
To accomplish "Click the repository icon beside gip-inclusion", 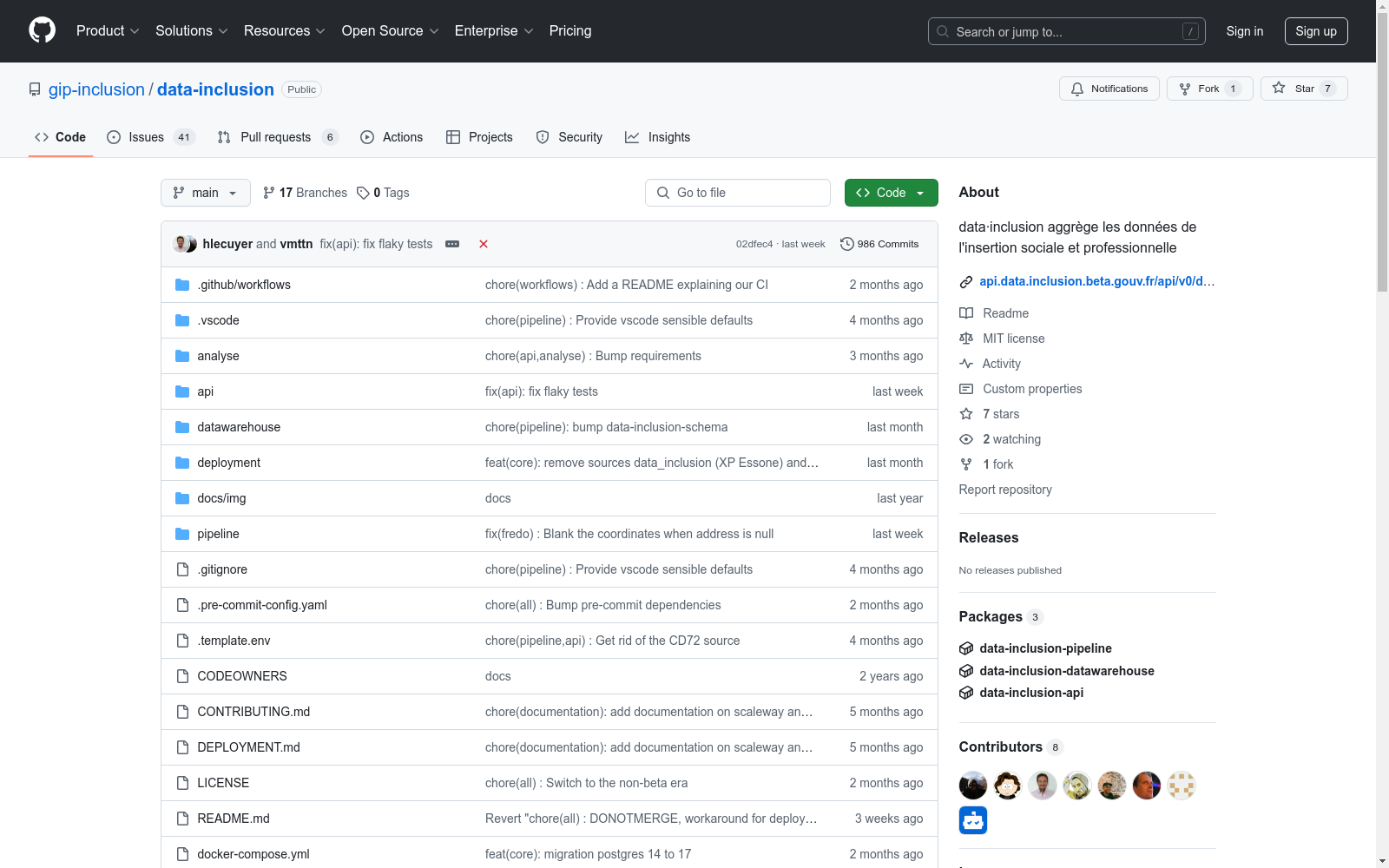I will [x=35, y=89].
